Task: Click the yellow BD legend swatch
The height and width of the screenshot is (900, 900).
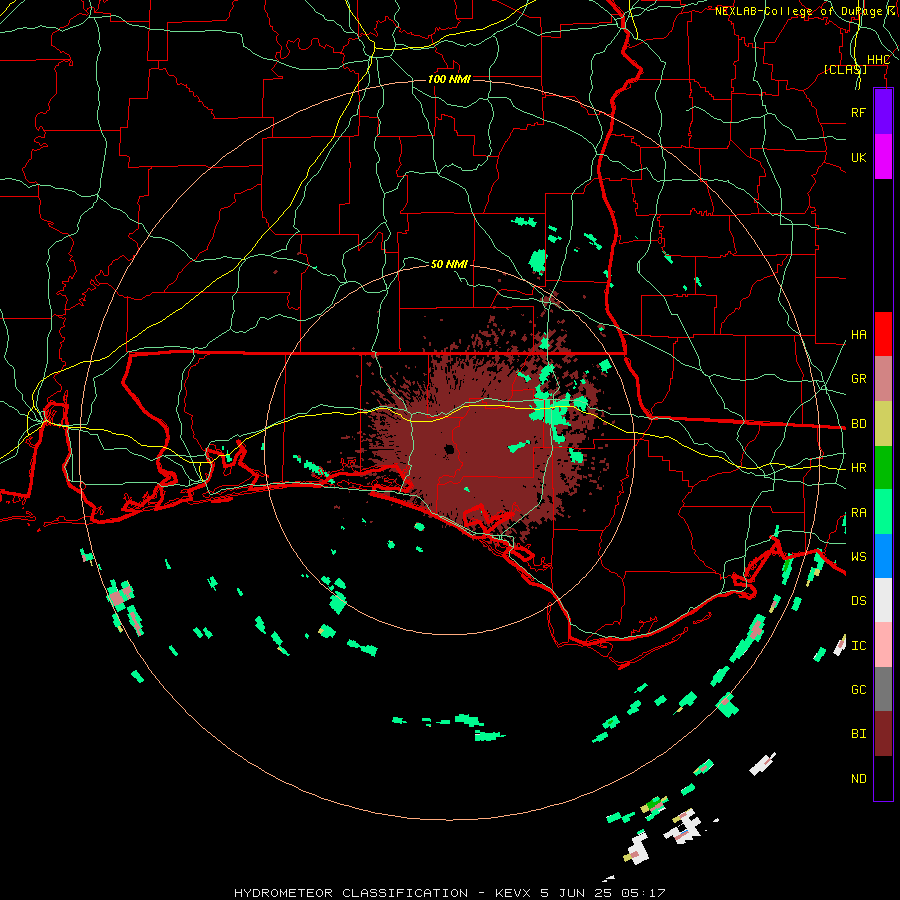Action: coord(883,424)
